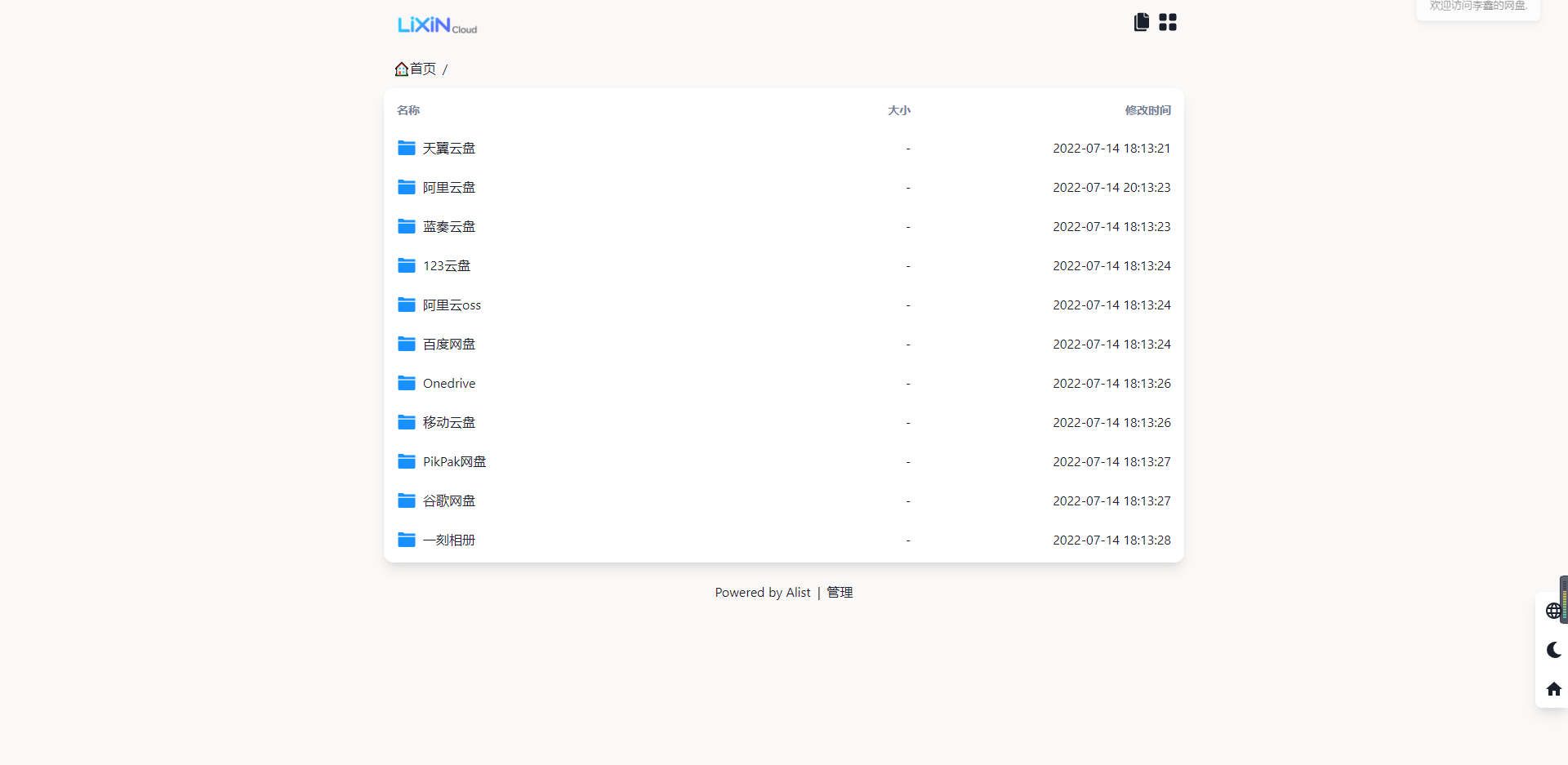Viewport: 1568px width, 765px height.
Task: Click the home icon in breadcrumb
Action: [402, 69]
